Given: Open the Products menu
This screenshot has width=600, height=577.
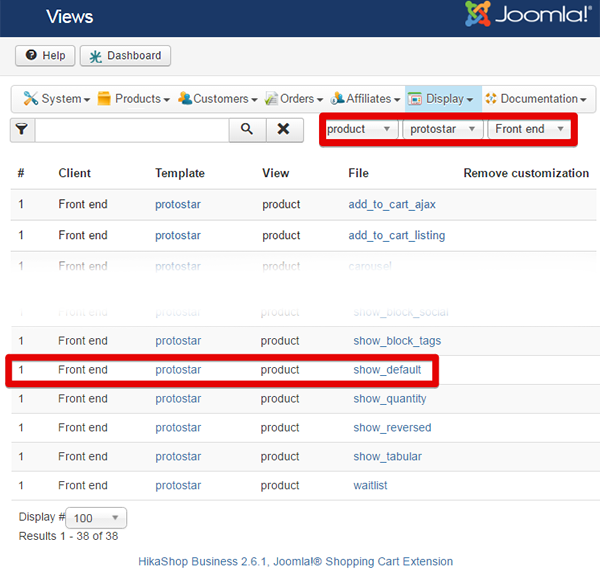Looking at the screenshot, I should click(x=133, y=99).
